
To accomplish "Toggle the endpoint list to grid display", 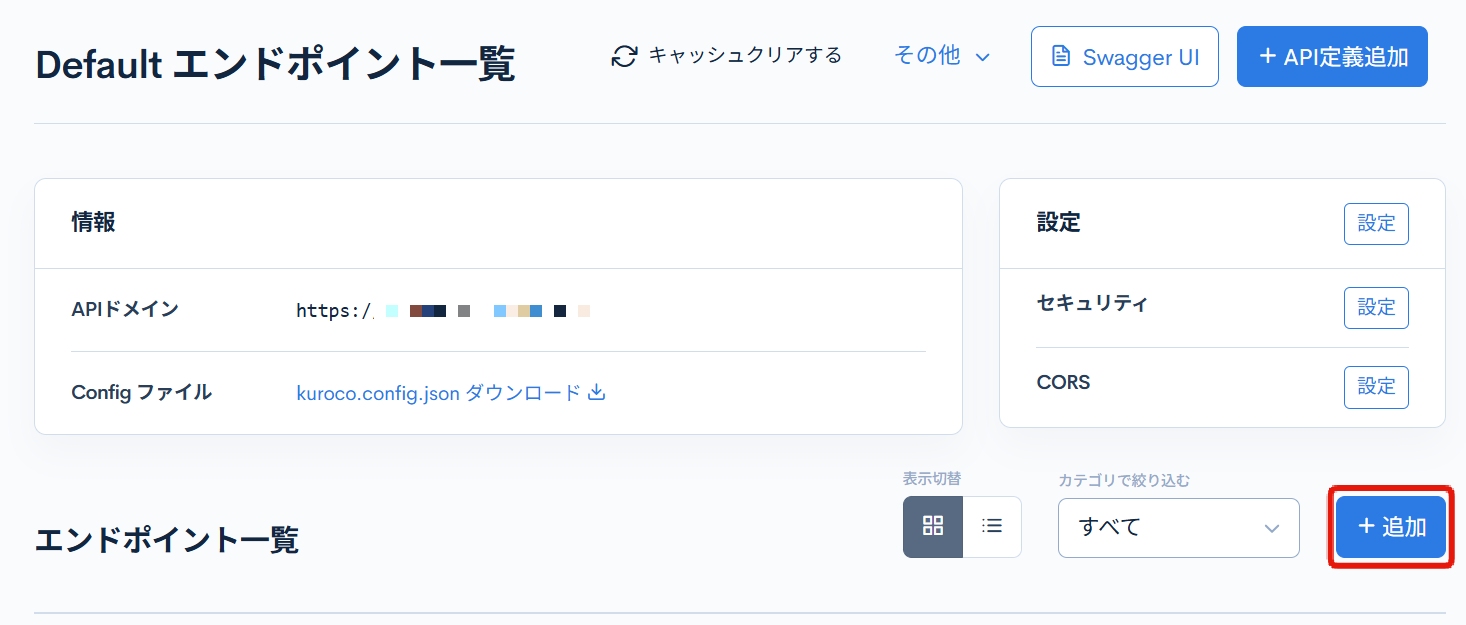I will (x=932, y=527).
